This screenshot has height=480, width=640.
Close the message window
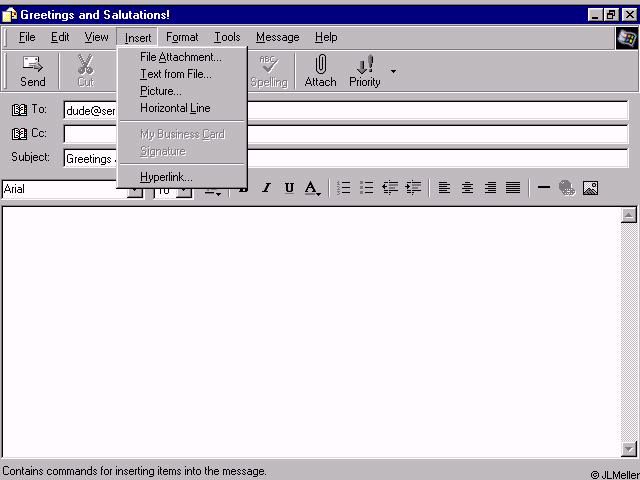[629, 15]
